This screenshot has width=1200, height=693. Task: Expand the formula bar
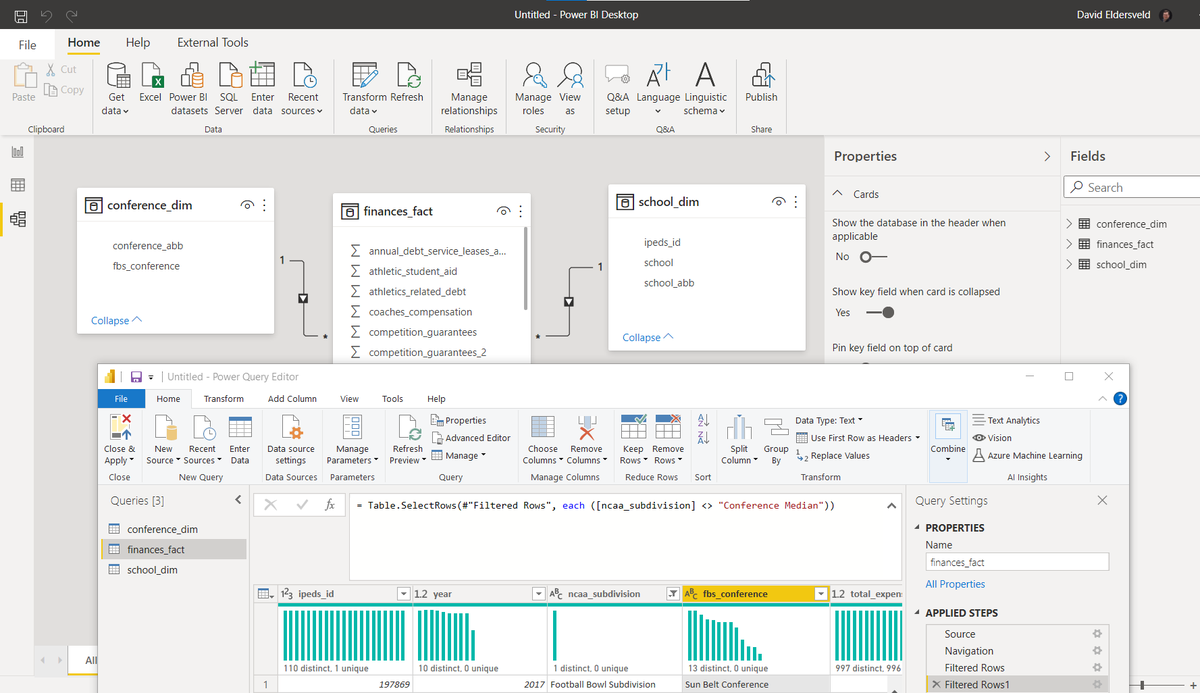(x=892, y=506)
